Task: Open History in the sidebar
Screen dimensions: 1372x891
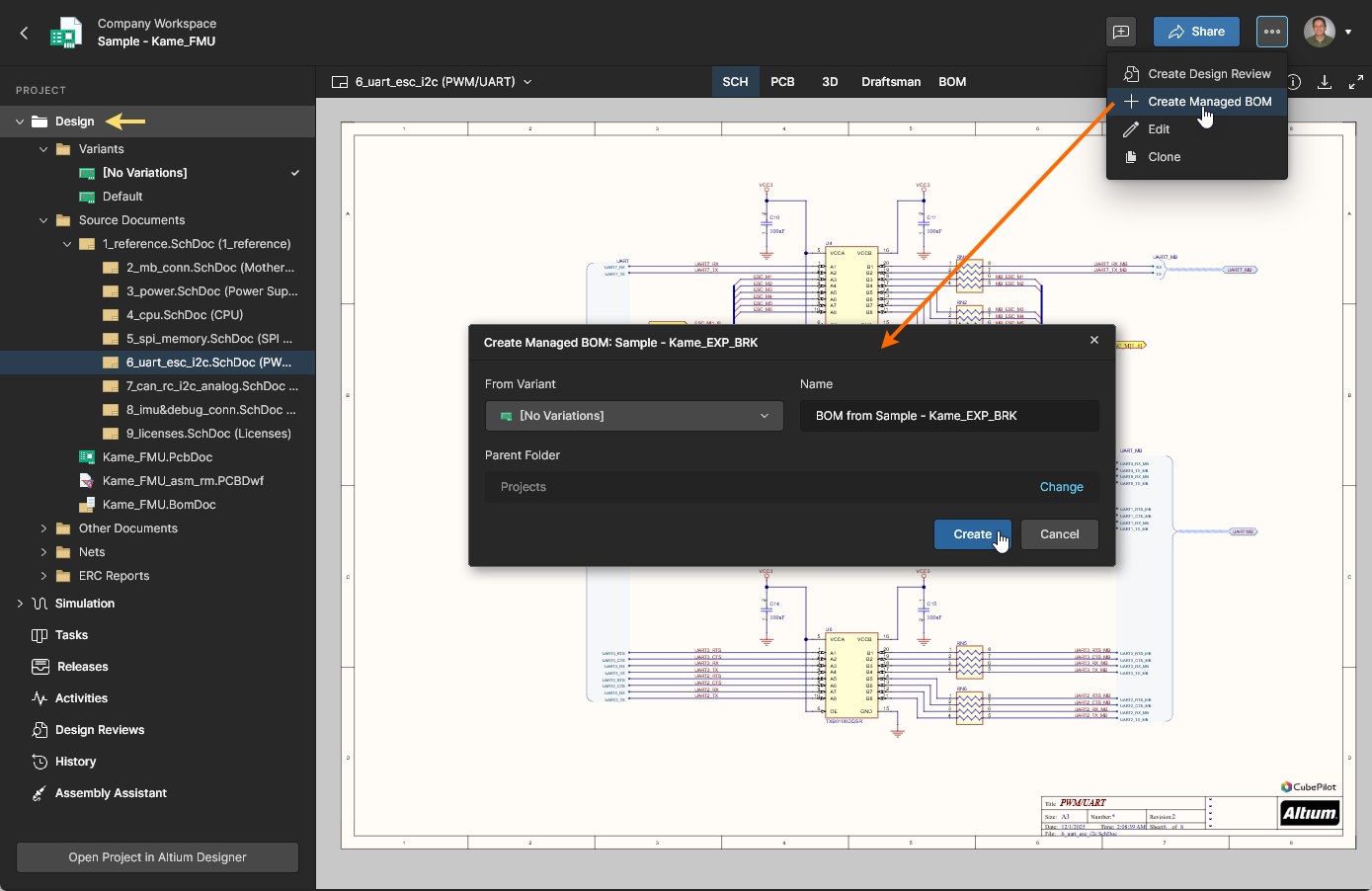Action: click(75, 762)
